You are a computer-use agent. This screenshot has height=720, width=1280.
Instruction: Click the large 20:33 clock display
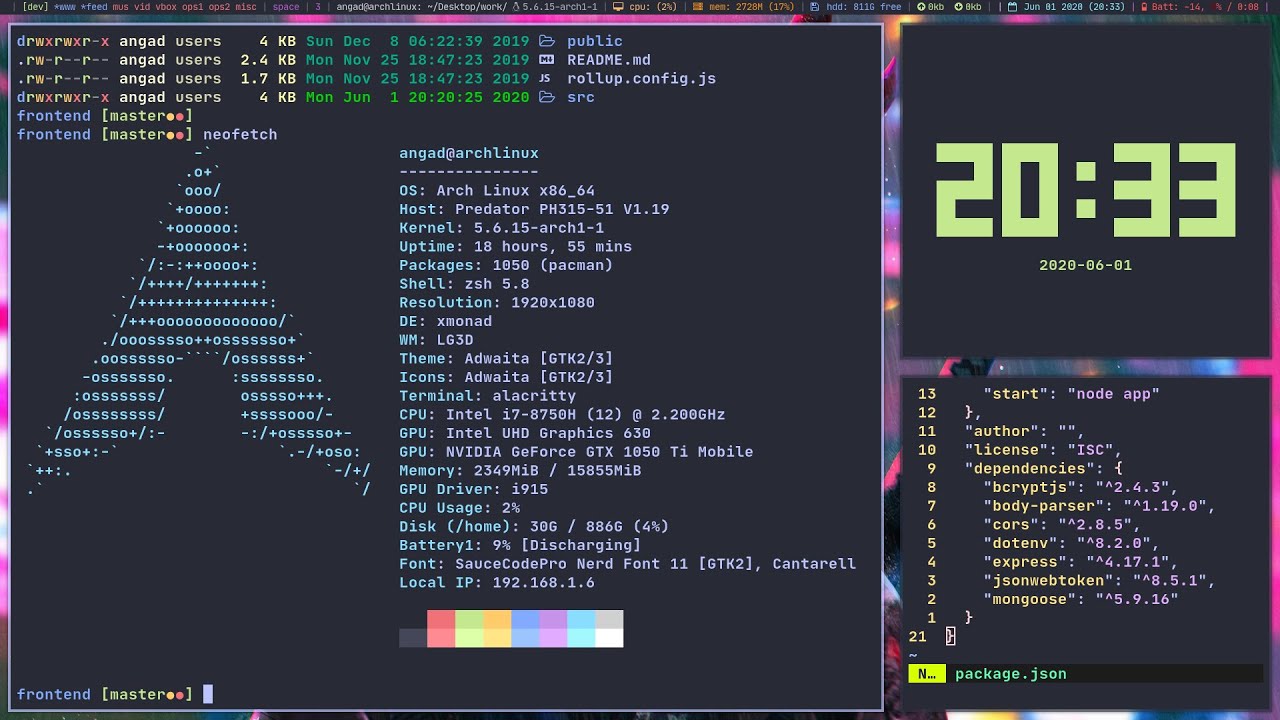tap(1086, 191)
